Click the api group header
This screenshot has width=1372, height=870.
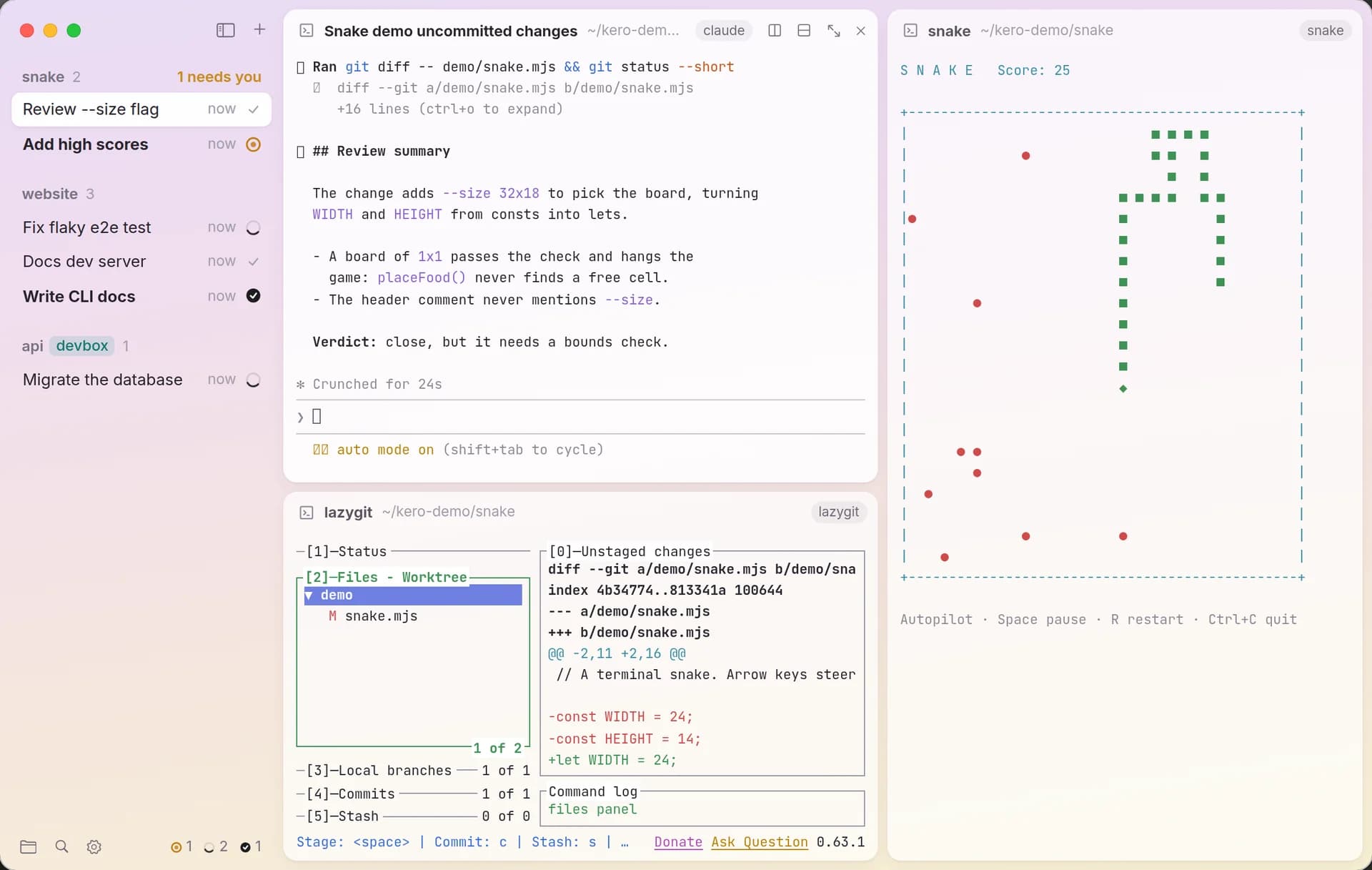[x=32, y=346]
